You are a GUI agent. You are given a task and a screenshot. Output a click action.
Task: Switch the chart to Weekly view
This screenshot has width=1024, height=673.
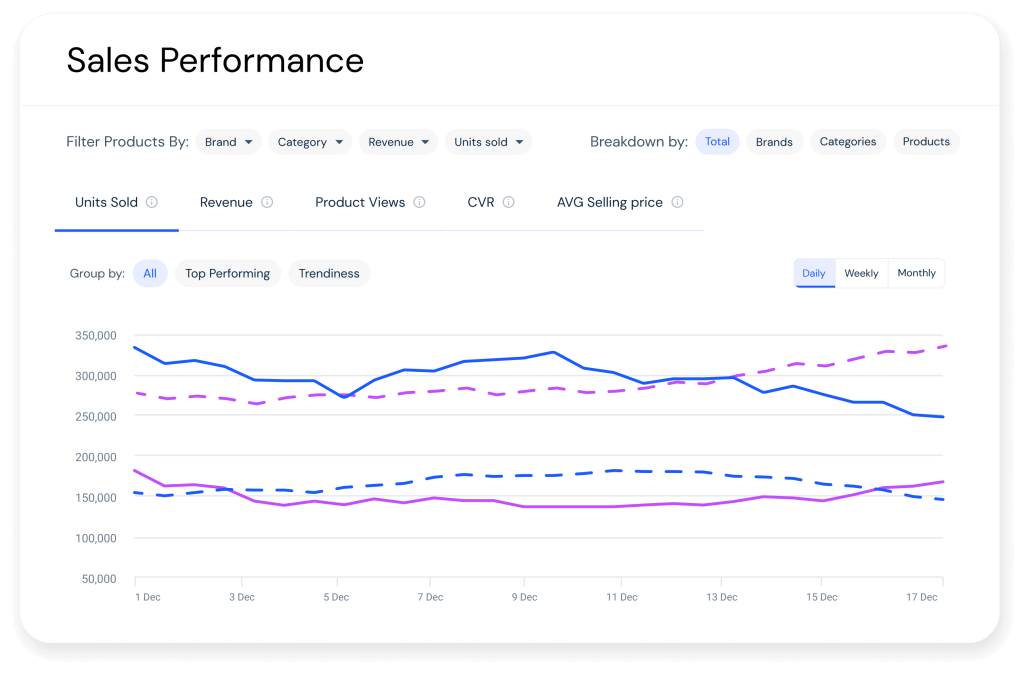point(861,273)
